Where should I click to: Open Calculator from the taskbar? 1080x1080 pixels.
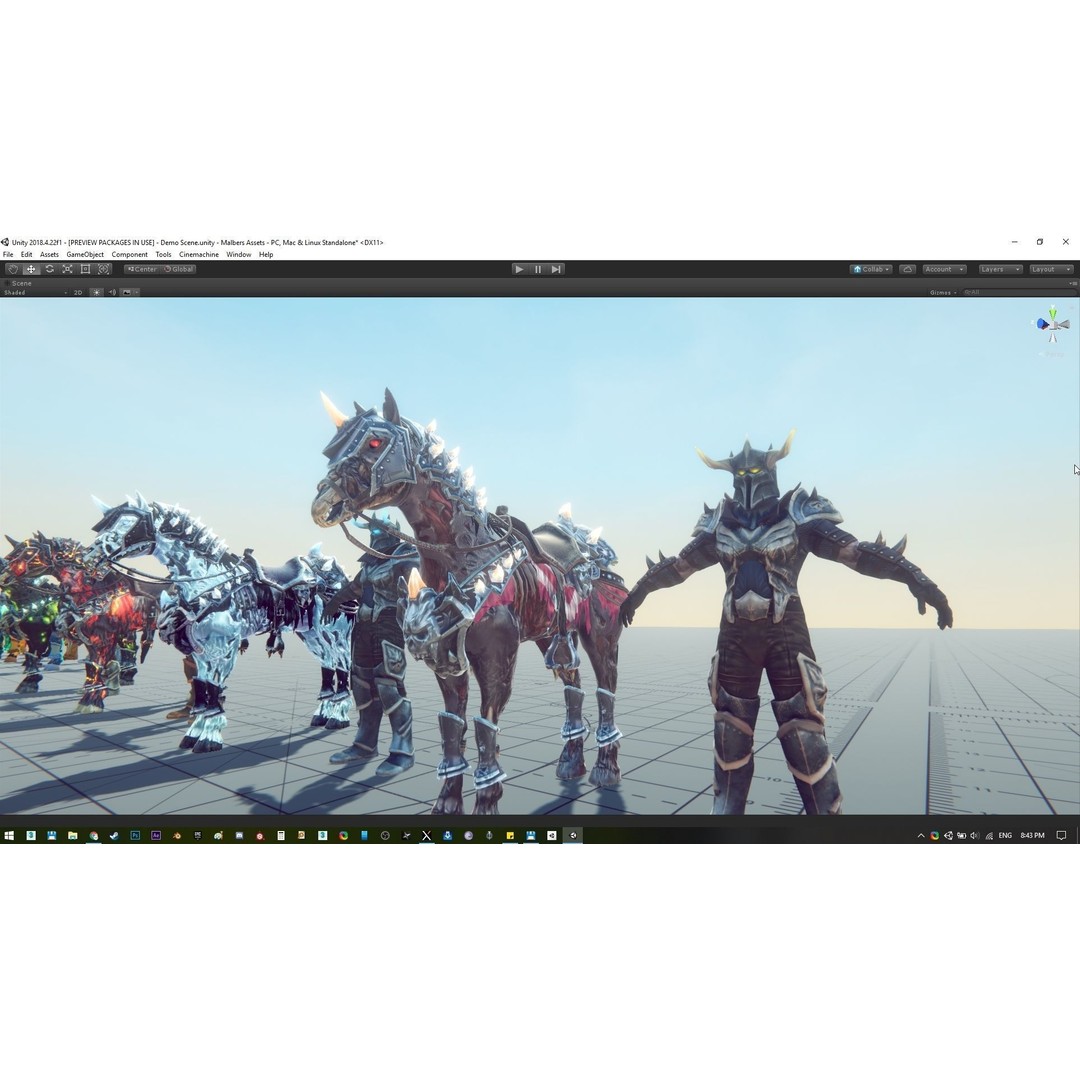[x=281, y=835]
